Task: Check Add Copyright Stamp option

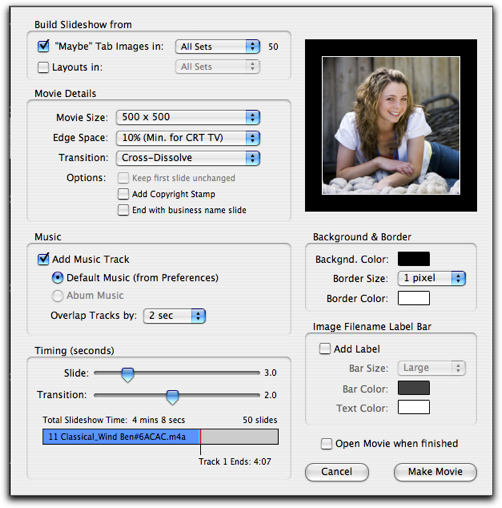Action: [123, 194]
